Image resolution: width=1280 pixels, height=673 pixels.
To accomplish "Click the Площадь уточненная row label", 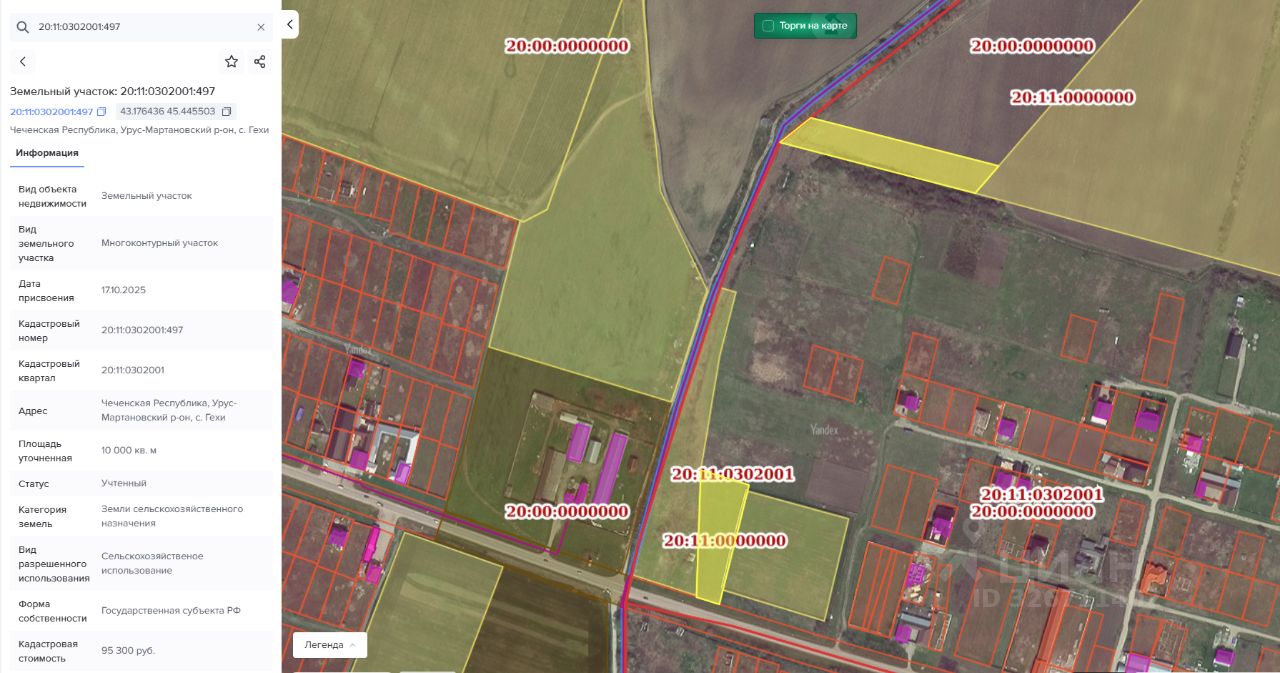I will pos(45,450).
